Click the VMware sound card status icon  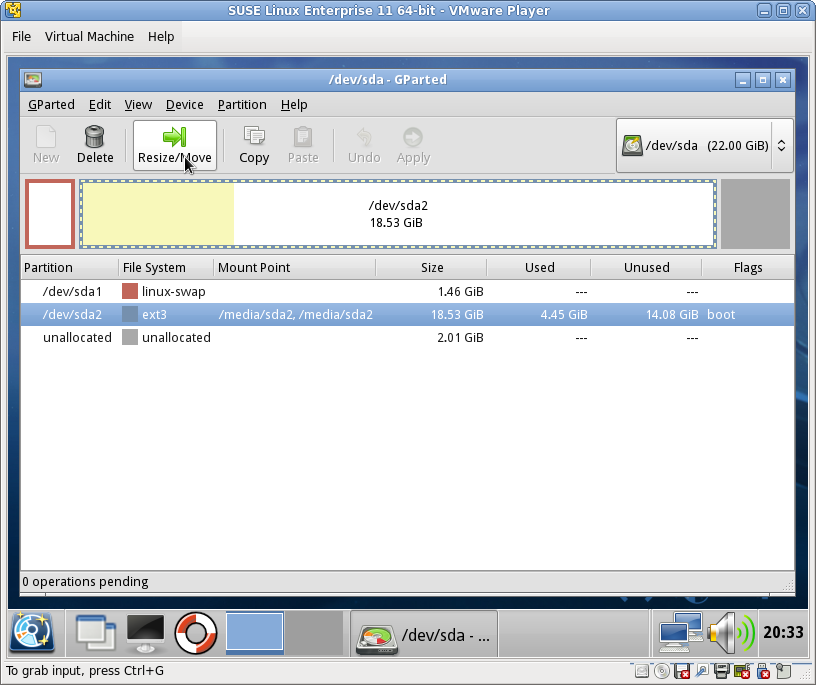[x=742, y=671]
